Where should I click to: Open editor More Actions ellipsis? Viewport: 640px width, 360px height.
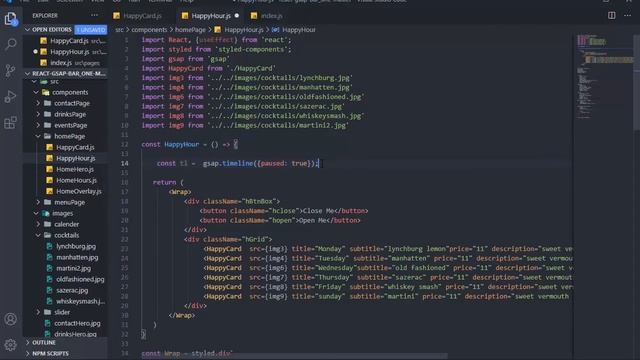point(627,16)
